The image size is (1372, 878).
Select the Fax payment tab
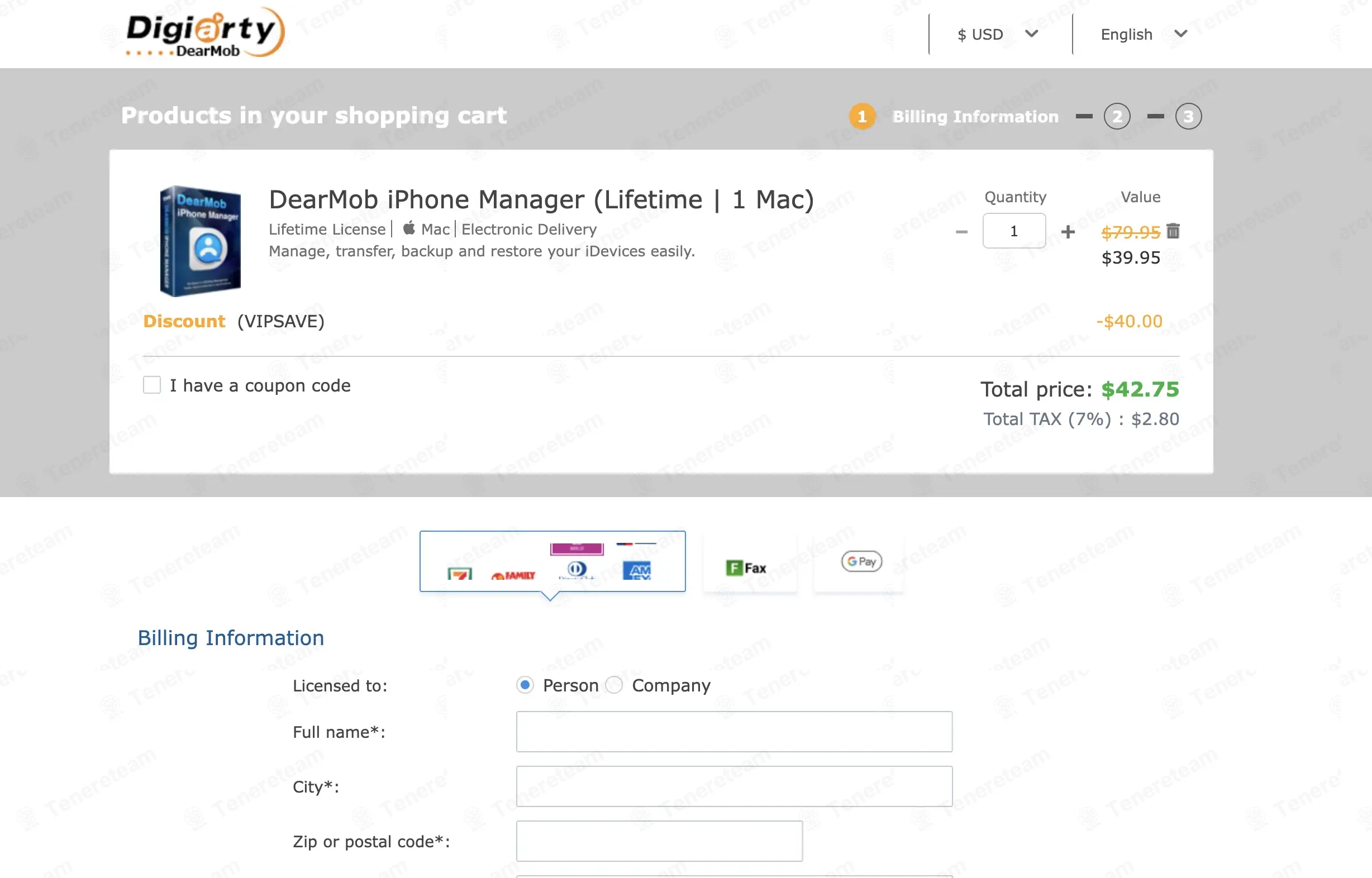(x=750, y=563)
